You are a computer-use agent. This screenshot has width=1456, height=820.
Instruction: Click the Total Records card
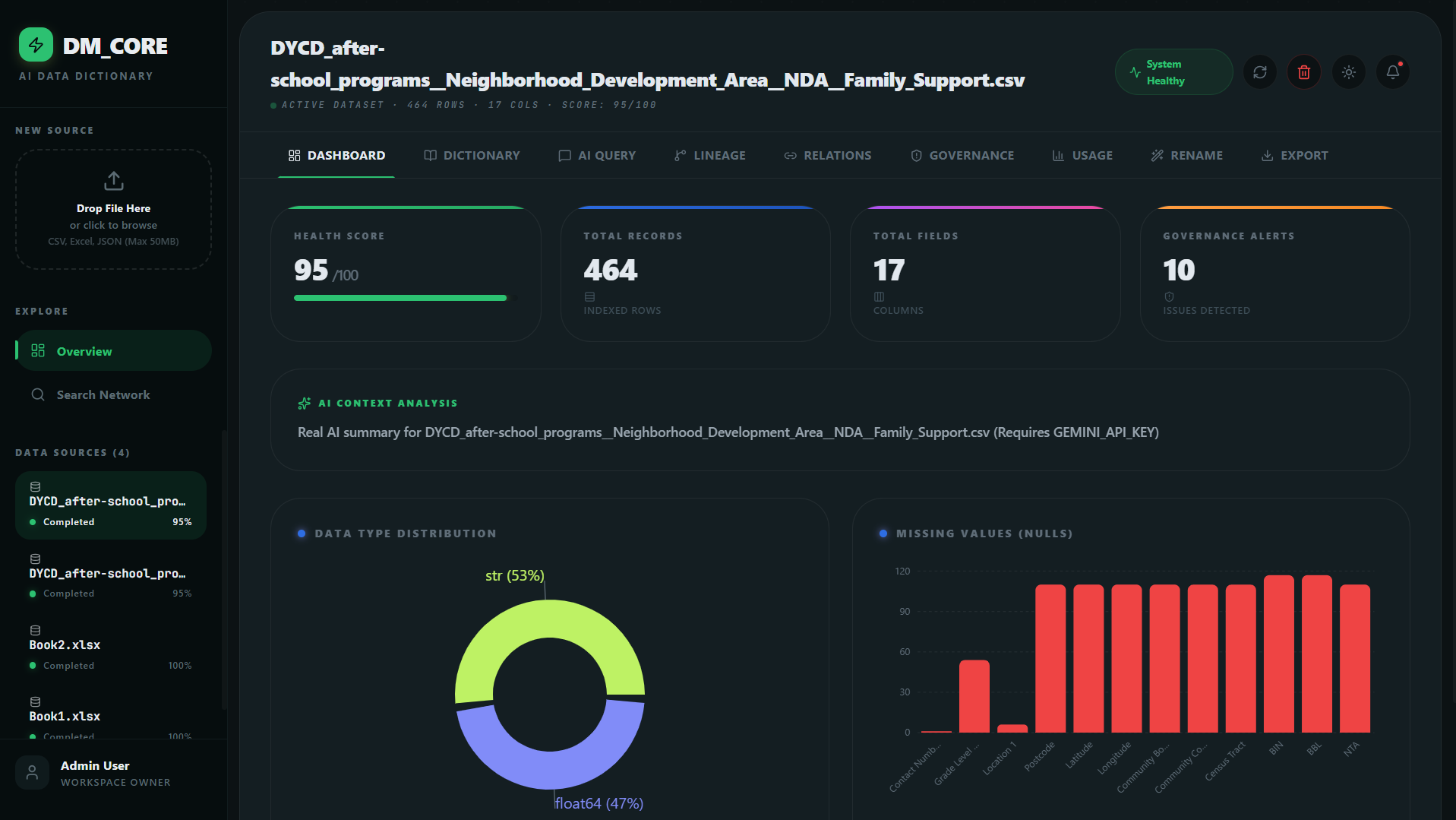(696, 274)
